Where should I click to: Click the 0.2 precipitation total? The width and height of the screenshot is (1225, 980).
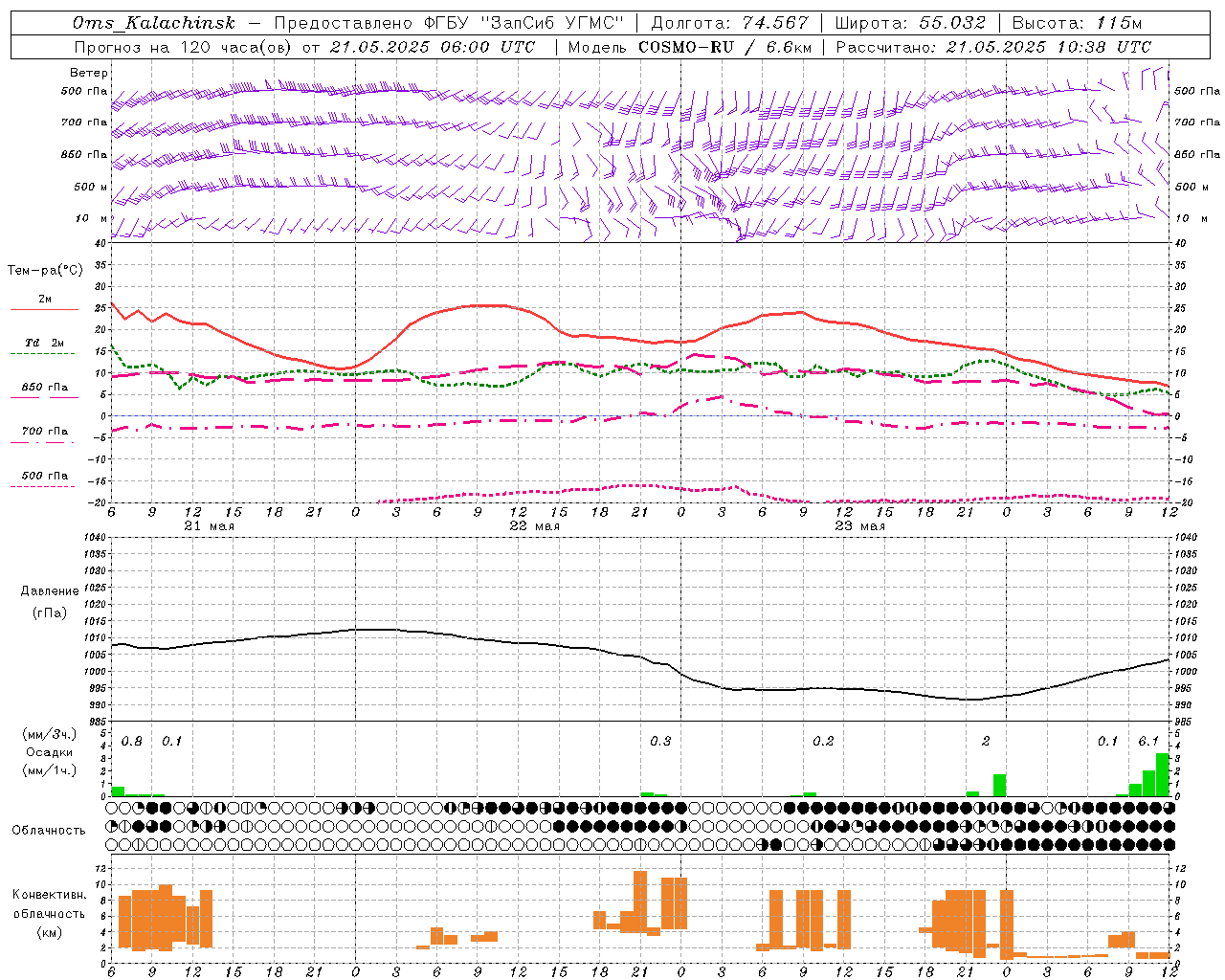pyautogui.click(x=823, y=742)
